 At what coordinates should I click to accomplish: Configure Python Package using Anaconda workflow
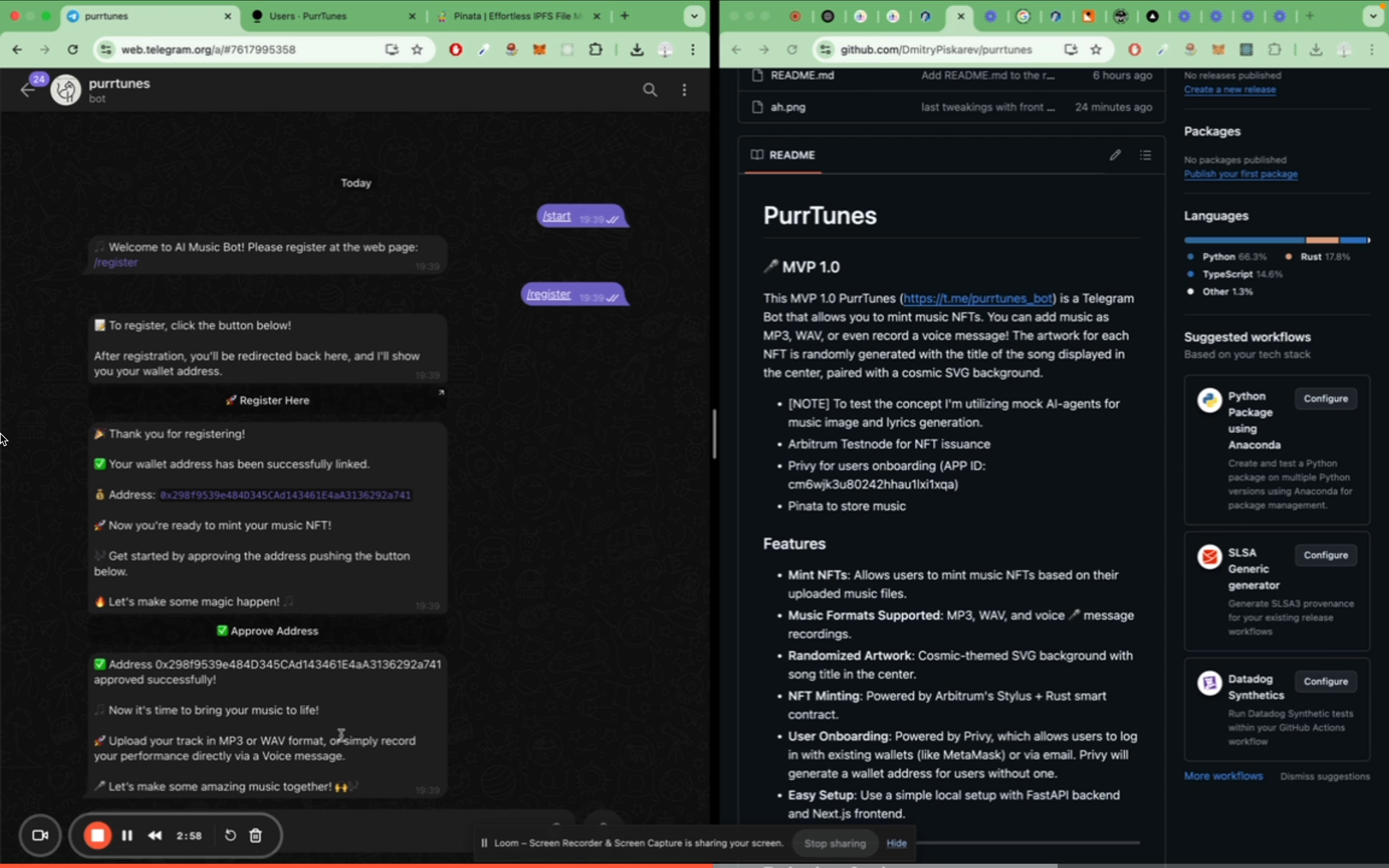1325,399
